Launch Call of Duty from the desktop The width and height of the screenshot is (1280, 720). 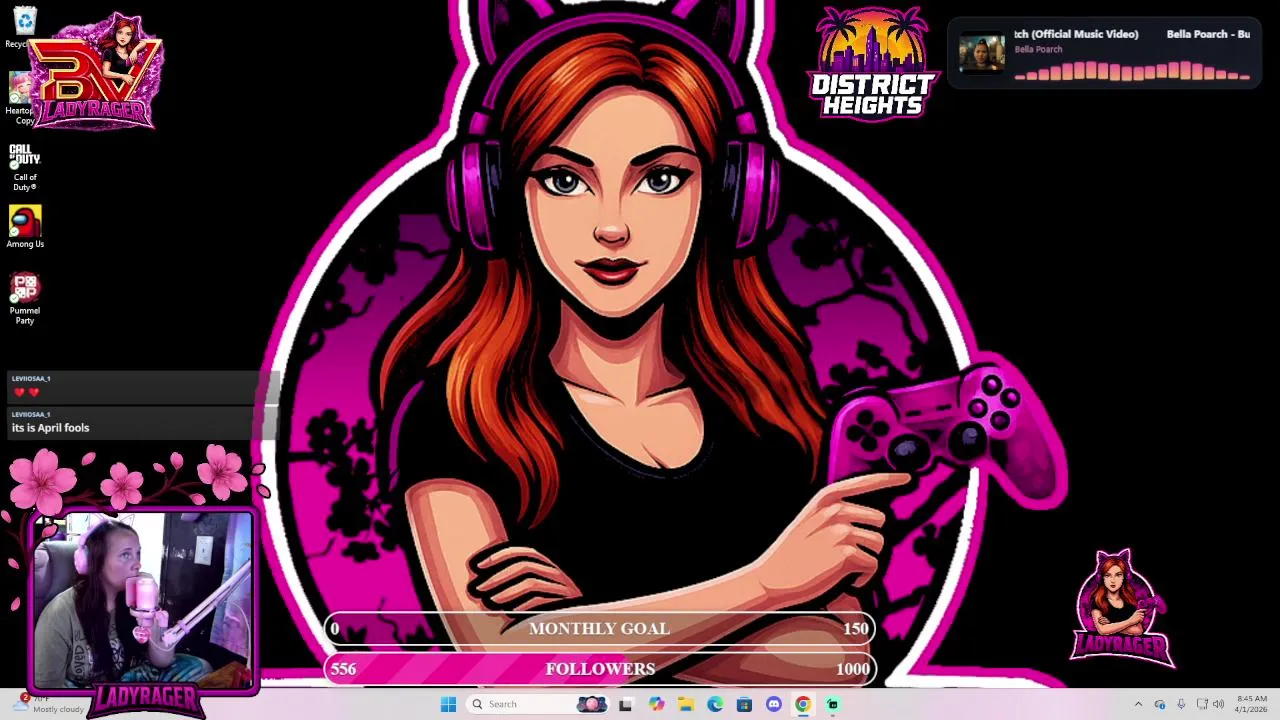point(25,167)
